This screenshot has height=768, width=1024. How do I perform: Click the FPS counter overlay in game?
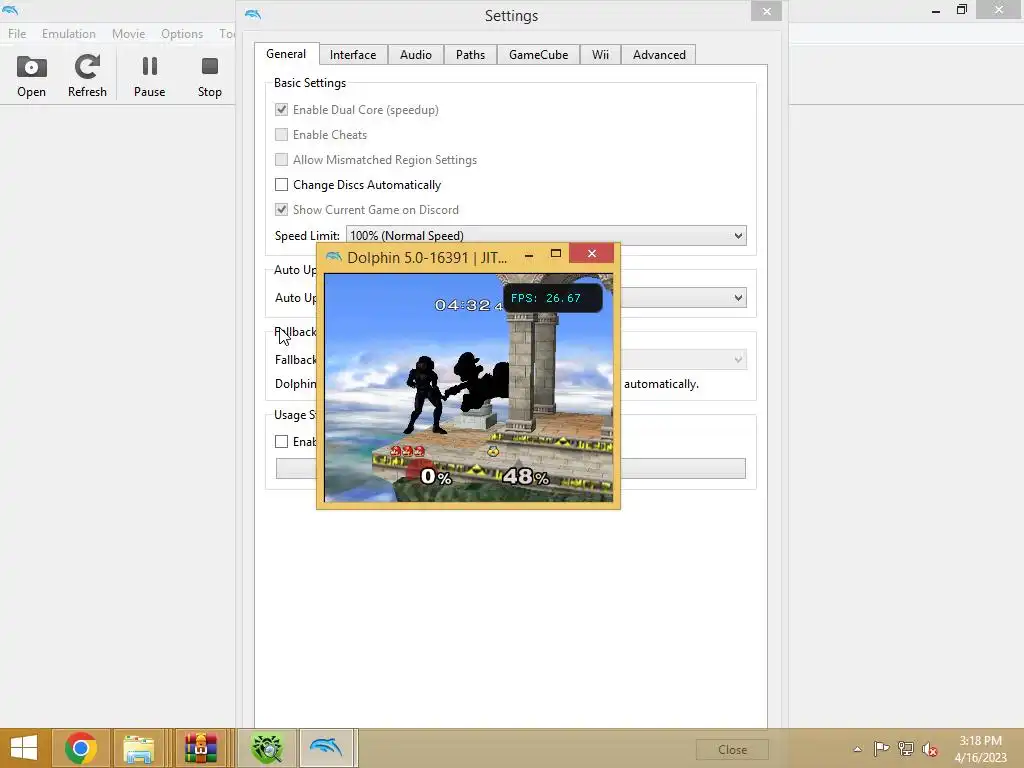point(552,298)
